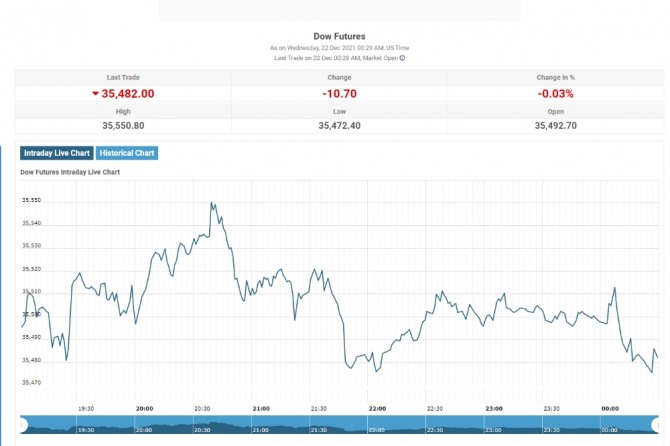670x446 pixels.
Task: Click the 21:00 mark in the range navigator
Action: 260,429
